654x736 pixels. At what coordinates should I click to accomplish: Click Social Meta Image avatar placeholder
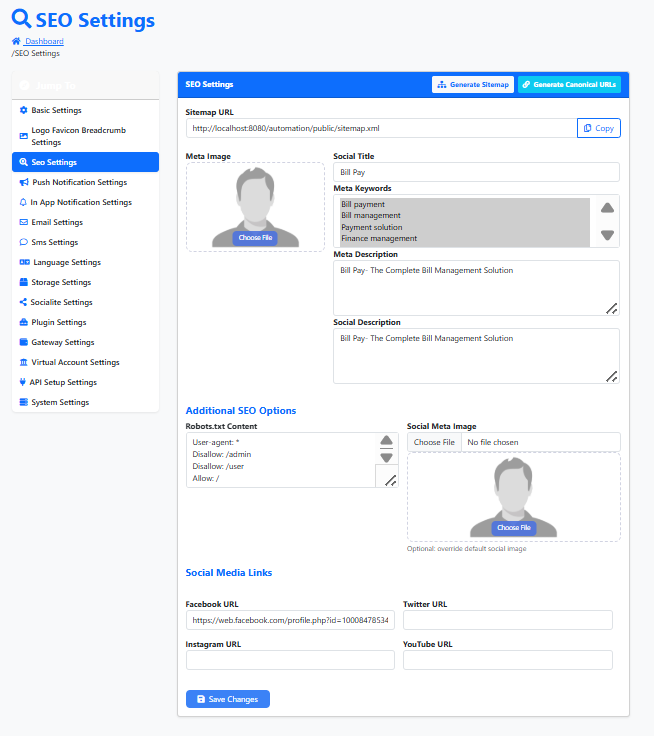pyautogui.click(x=514, y=497)
